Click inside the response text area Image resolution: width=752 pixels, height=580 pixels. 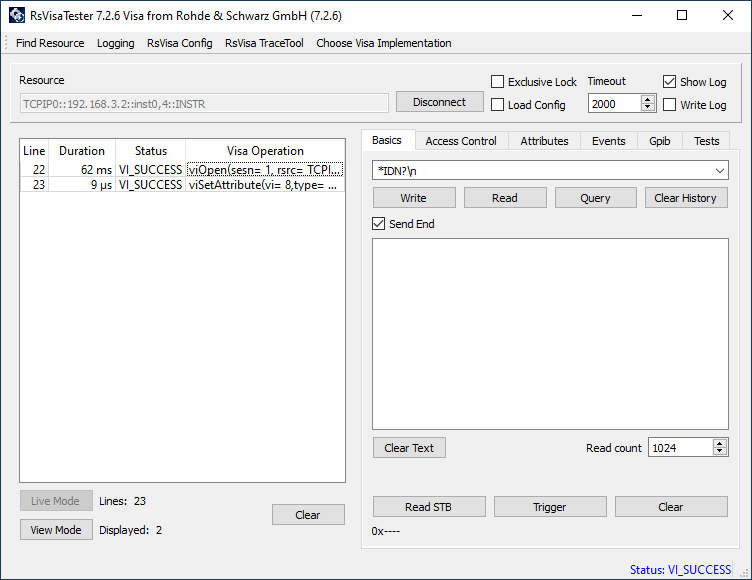(550, 334)
